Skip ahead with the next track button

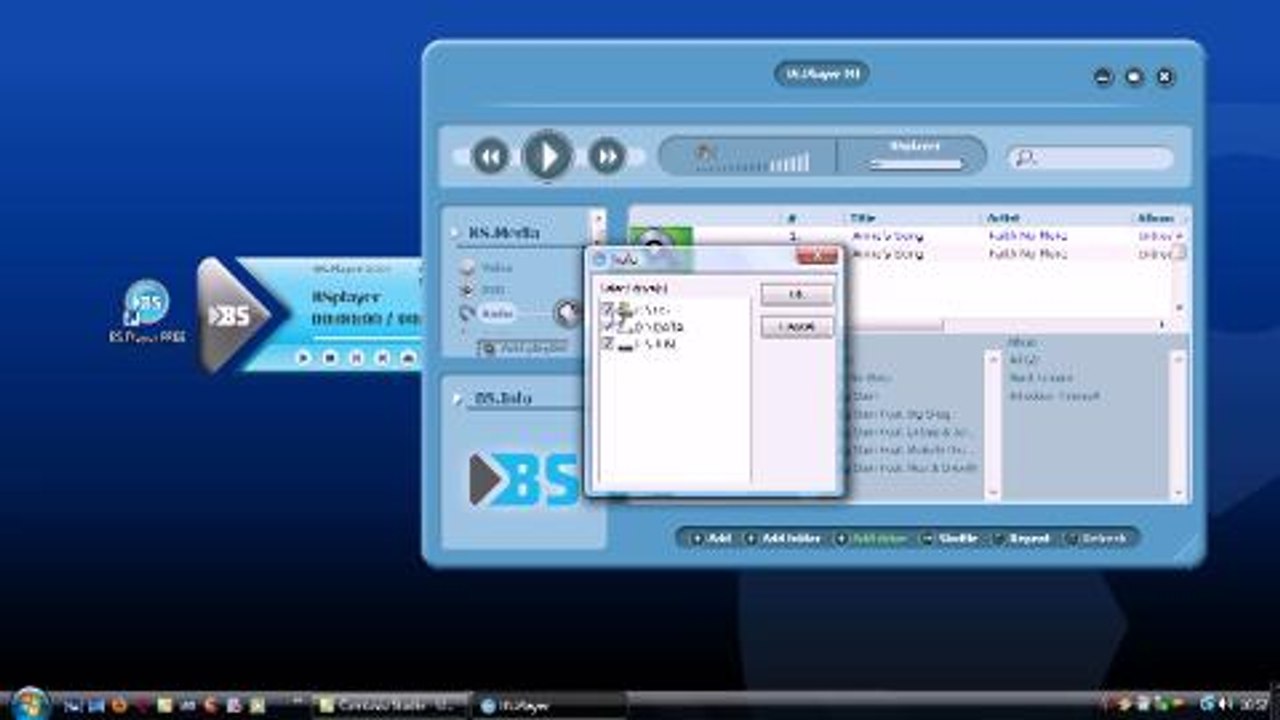[606, 156]
